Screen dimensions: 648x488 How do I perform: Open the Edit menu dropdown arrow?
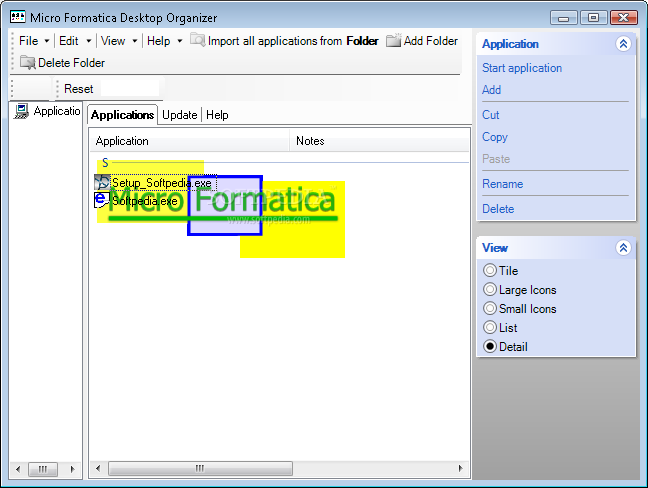click(88, 41)
